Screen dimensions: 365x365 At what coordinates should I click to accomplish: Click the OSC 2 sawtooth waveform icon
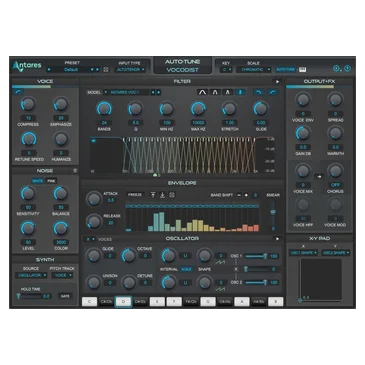[x=220, y=289]
